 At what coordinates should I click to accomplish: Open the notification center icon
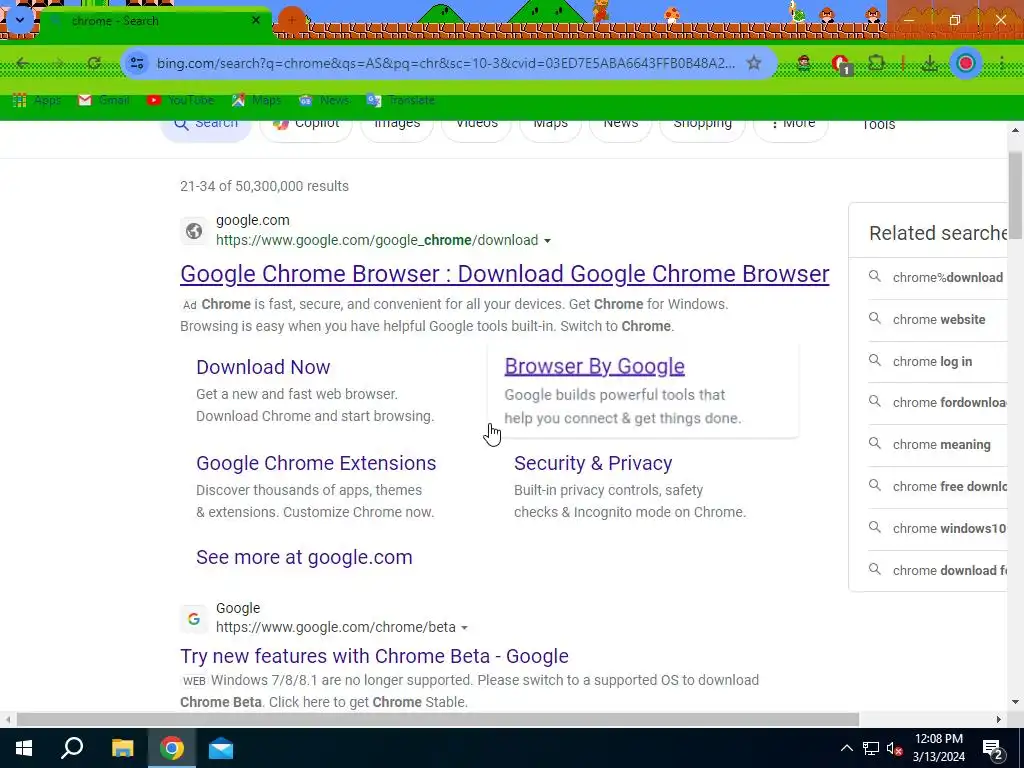click(993, 750)
